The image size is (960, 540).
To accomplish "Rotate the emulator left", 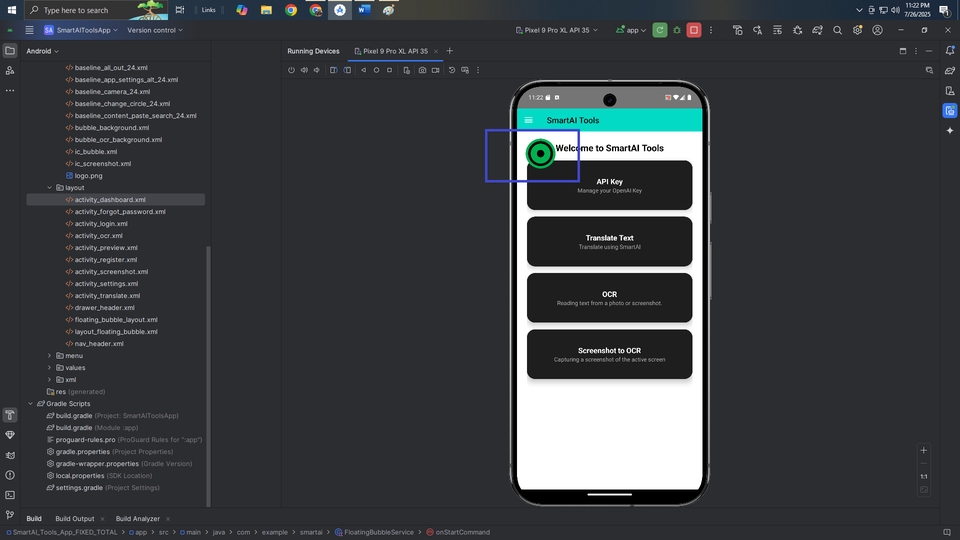I will pos(334,70).
